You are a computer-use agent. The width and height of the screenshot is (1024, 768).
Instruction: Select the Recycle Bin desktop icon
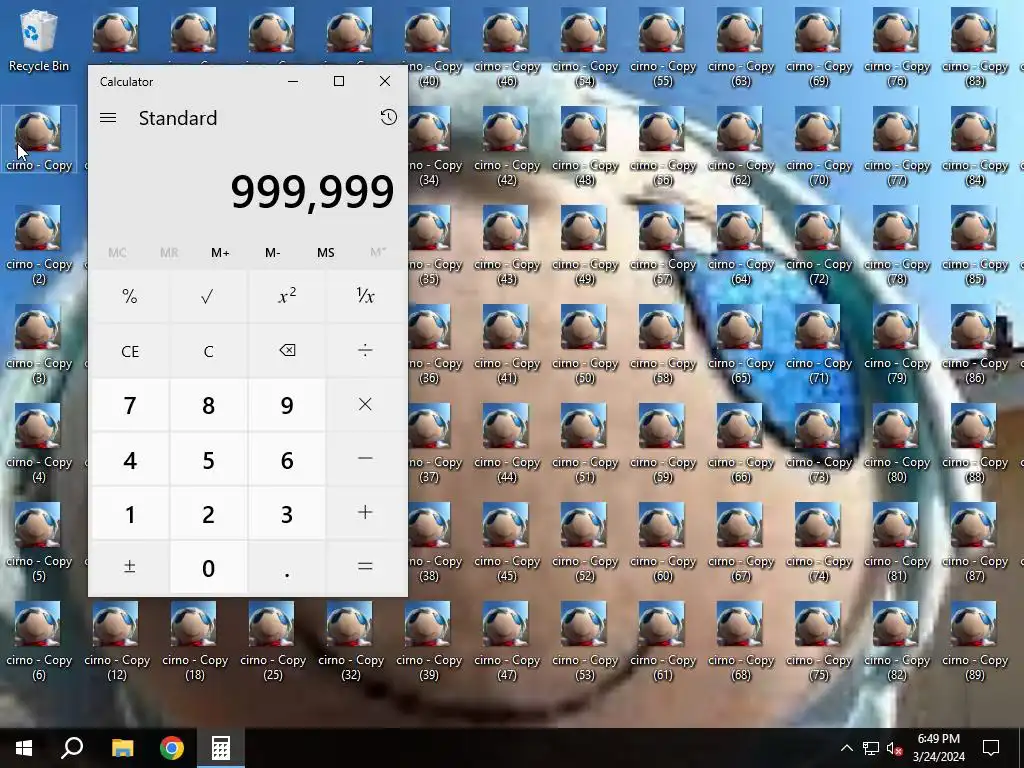[39, 40]
